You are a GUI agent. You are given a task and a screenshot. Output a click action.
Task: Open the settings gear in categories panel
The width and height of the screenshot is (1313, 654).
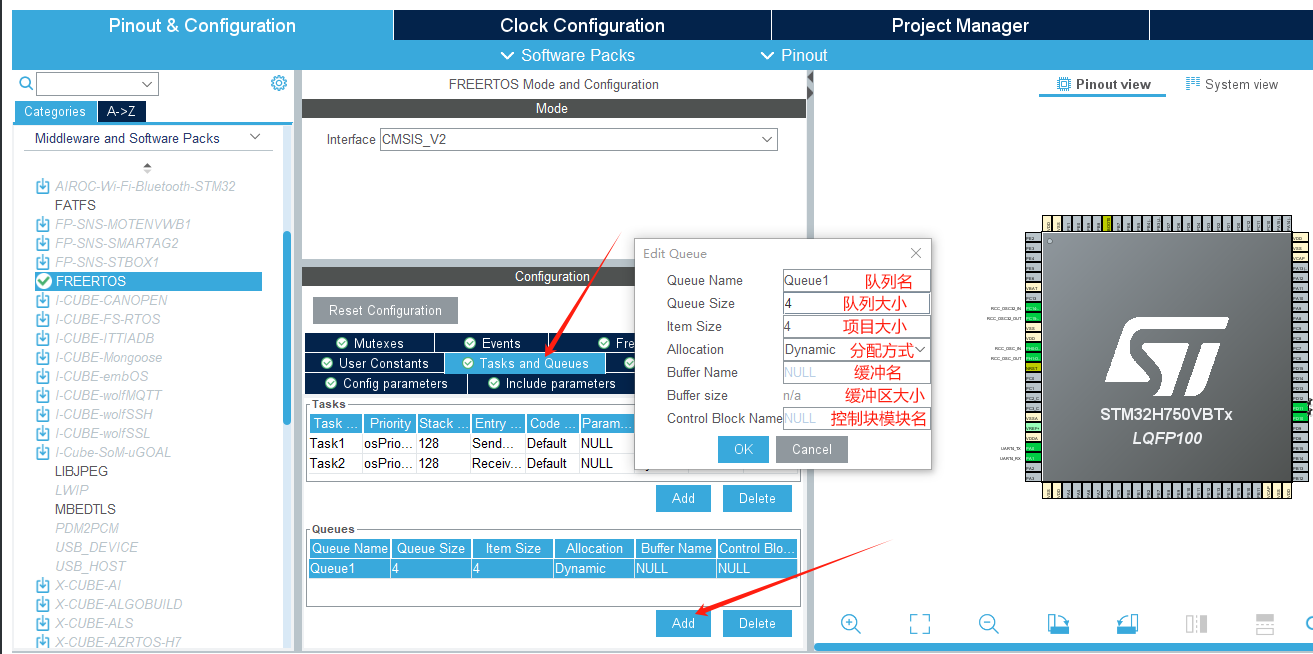click(279, 83)
